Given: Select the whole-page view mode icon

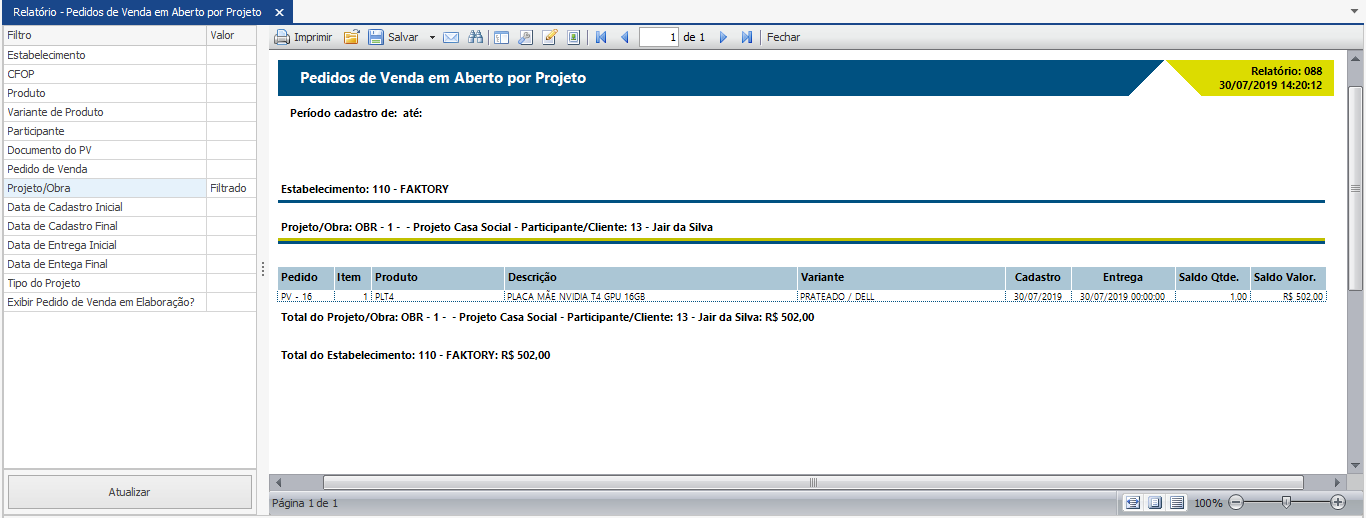Looking at the screenshot, I should (1155, 502).
